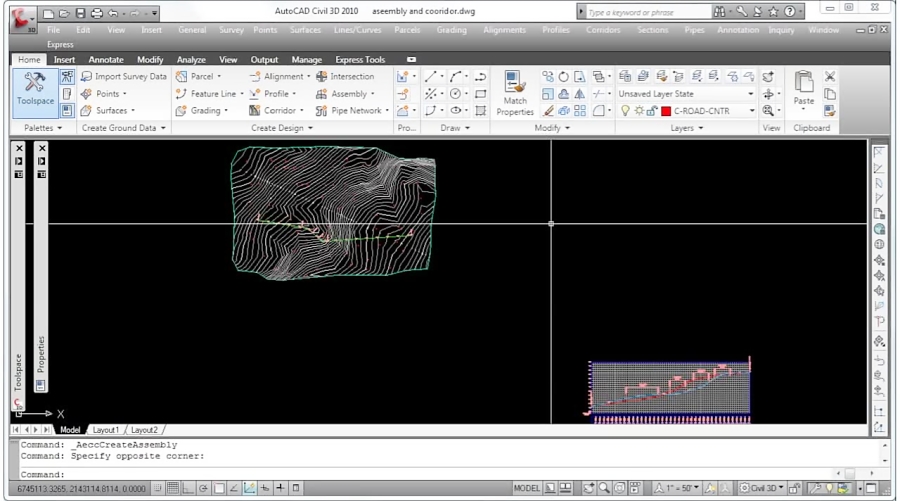This screenshot has width=900, height=501.
Task: Switch to the Insert ribbon tab
Action: pos(64,59)
